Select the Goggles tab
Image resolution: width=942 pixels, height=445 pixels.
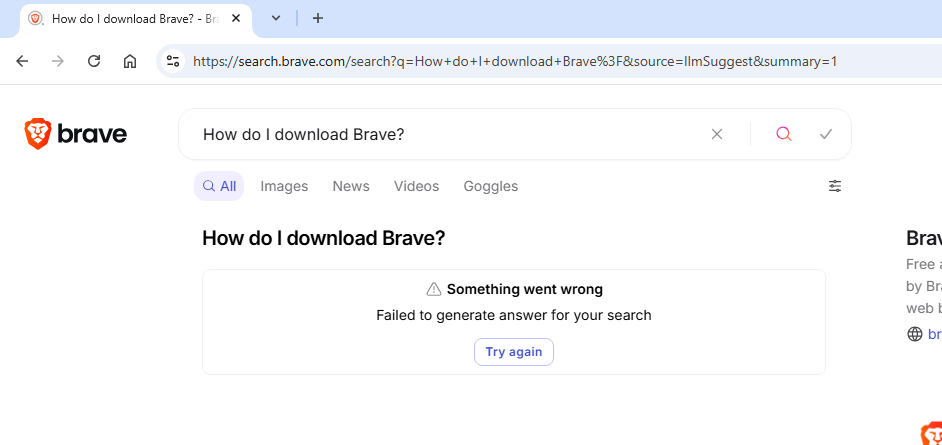(x=490, y=186)
